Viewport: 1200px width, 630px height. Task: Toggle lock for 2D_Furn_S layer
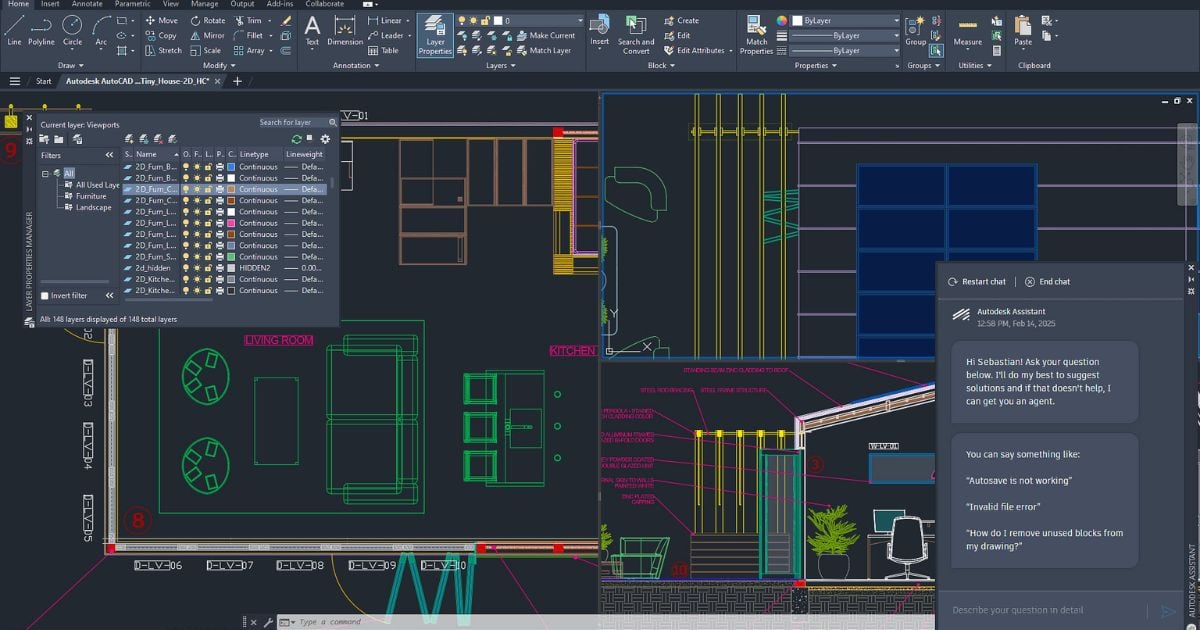tap(208, 257)
